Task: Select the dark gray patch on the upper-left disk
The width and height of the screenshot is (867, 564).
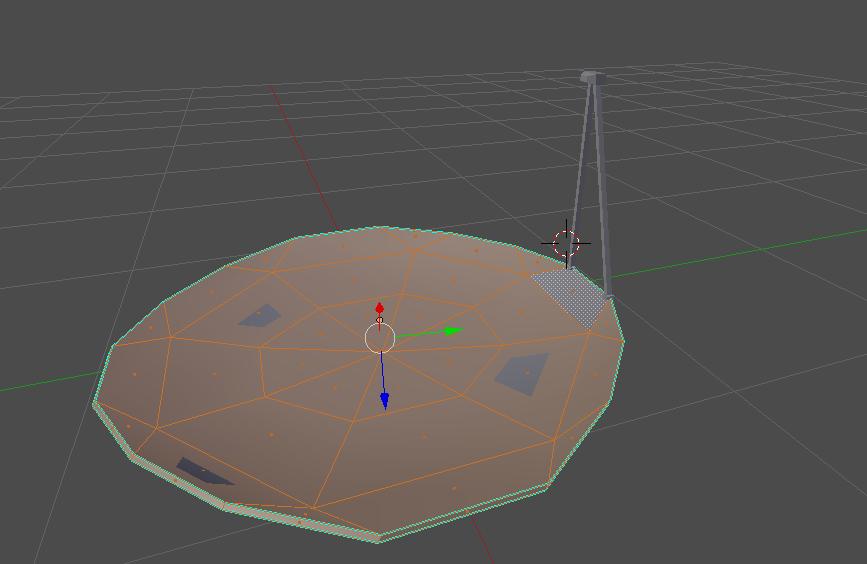Action: 258,316
